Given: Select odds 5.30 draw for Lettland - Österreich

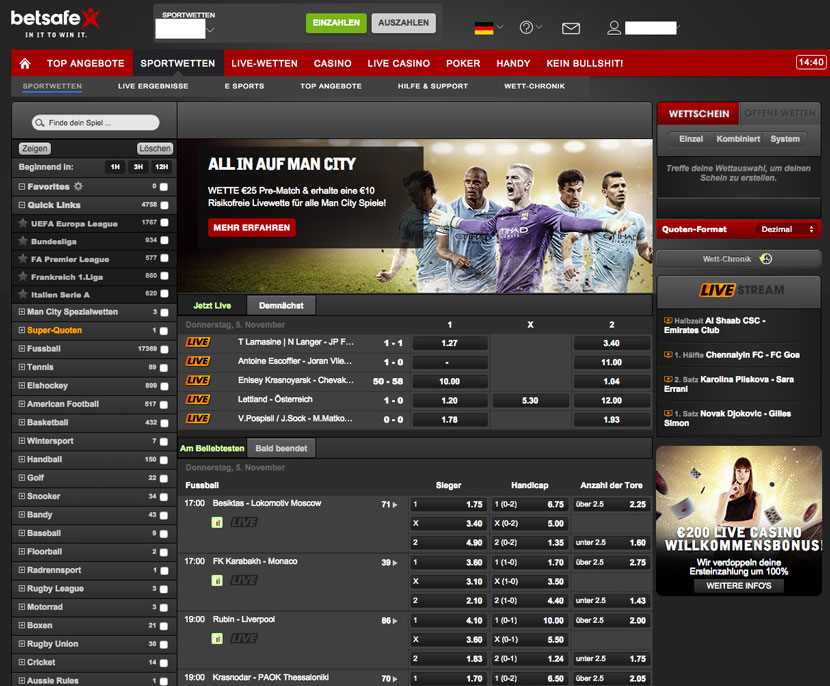Looking at the screenshot, I should (x=530, y=401).
